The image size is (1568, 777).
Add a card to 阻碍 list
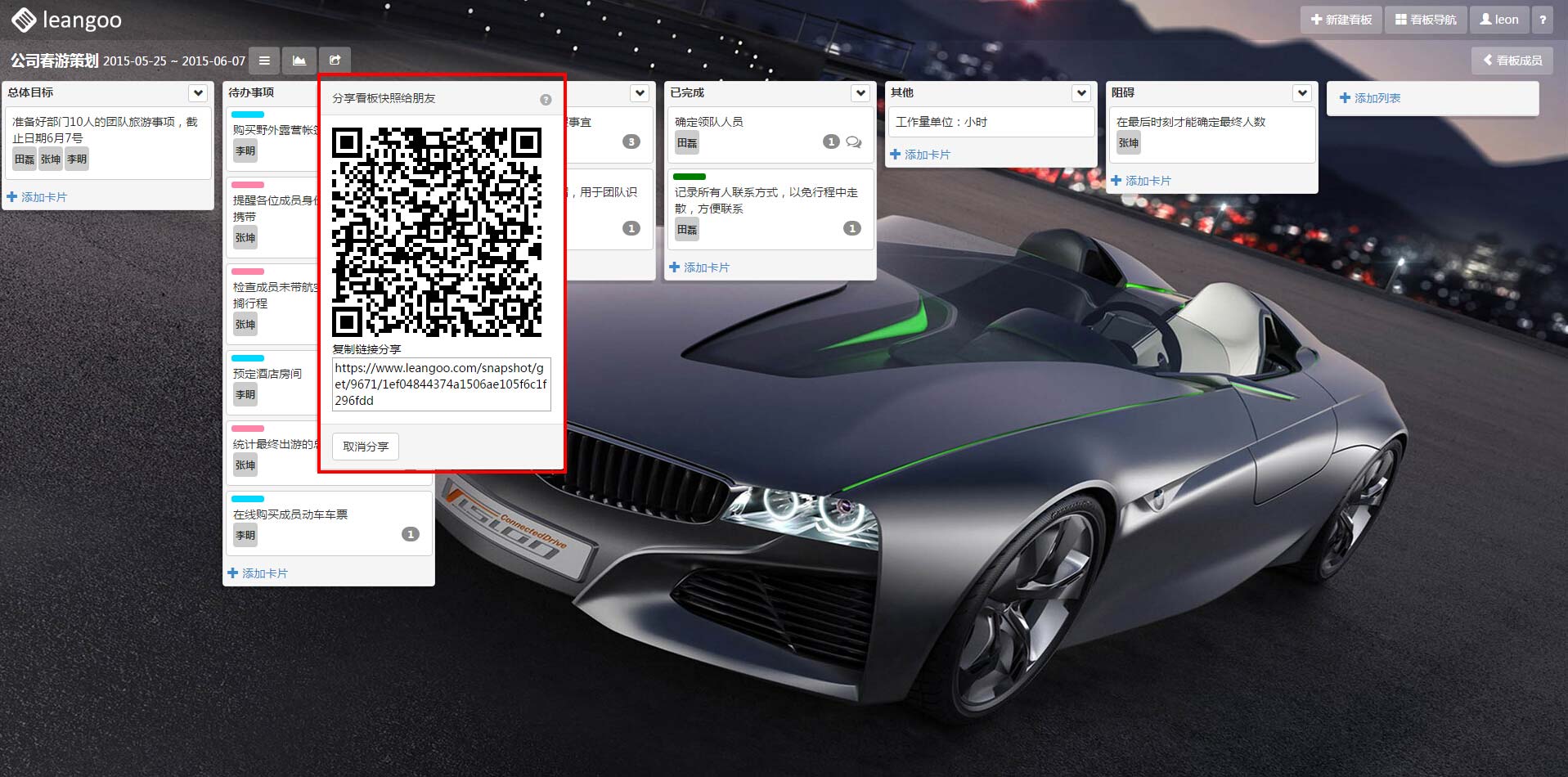tap(1141, 181)
